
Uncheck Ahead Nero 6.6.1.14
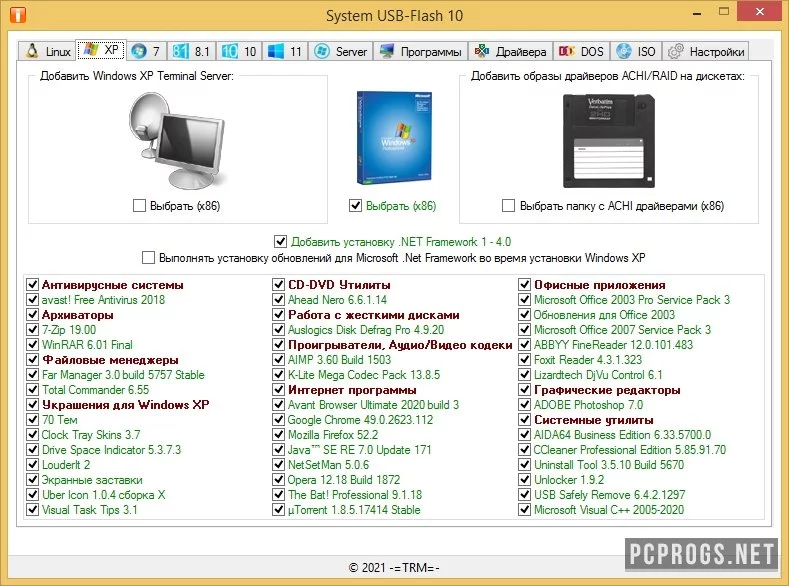pos(279,300)
